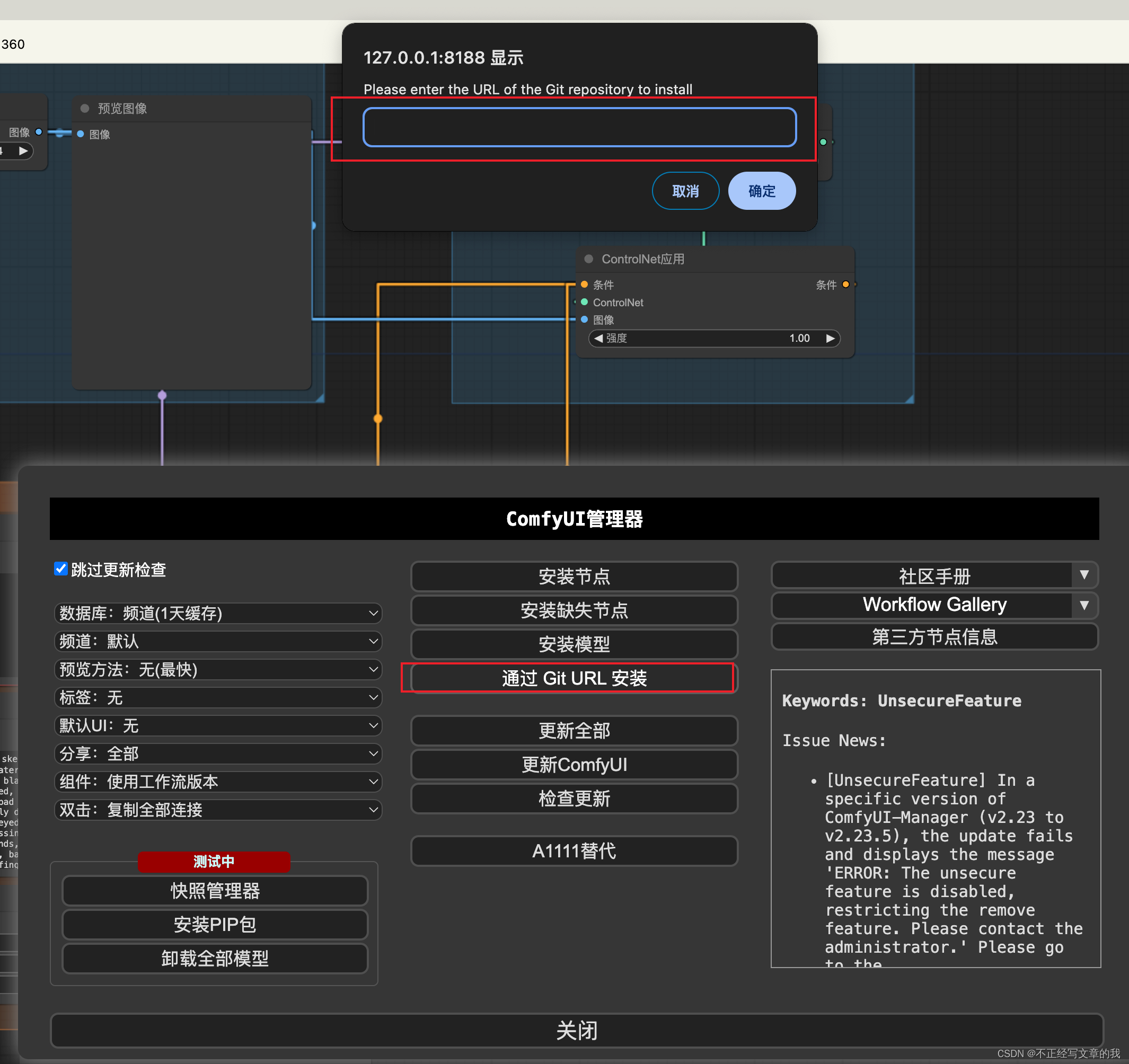Click 通过 Git URL 安装 button
The image size is (1129, 1064).
[x=574, y=678]
